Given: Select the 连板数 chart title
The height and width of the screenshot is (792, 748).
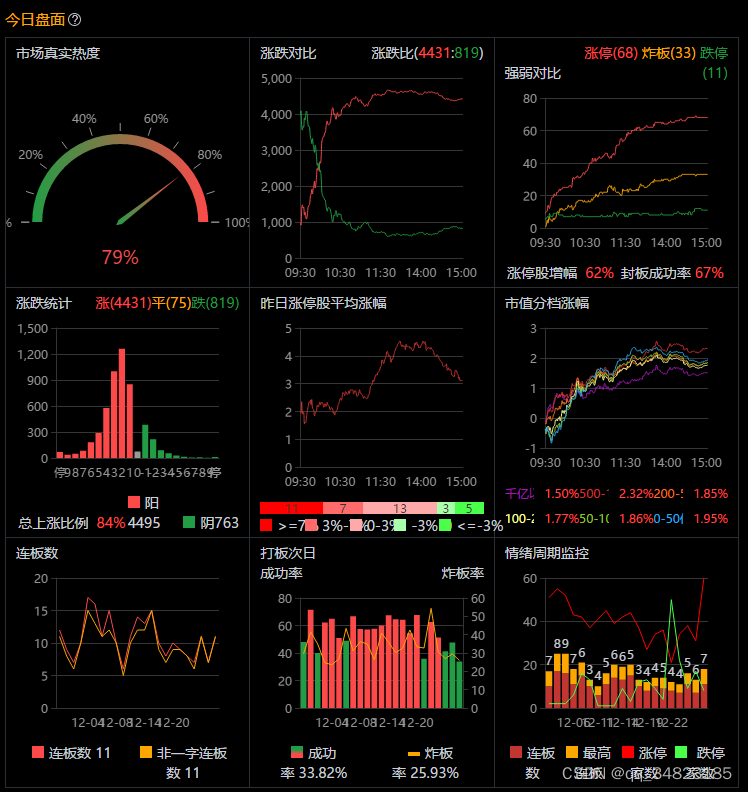Looking at the screenshot, I should tap(37, 553).
